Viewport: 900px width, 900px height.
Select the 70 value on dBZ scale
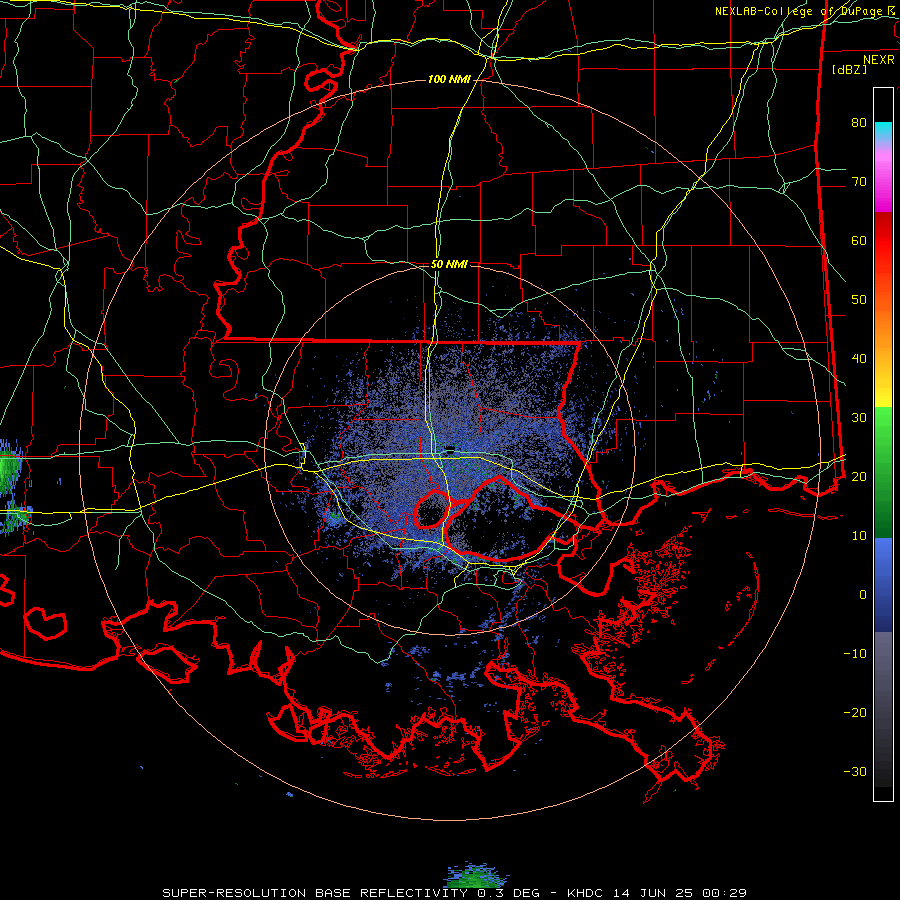coord(859,182)
